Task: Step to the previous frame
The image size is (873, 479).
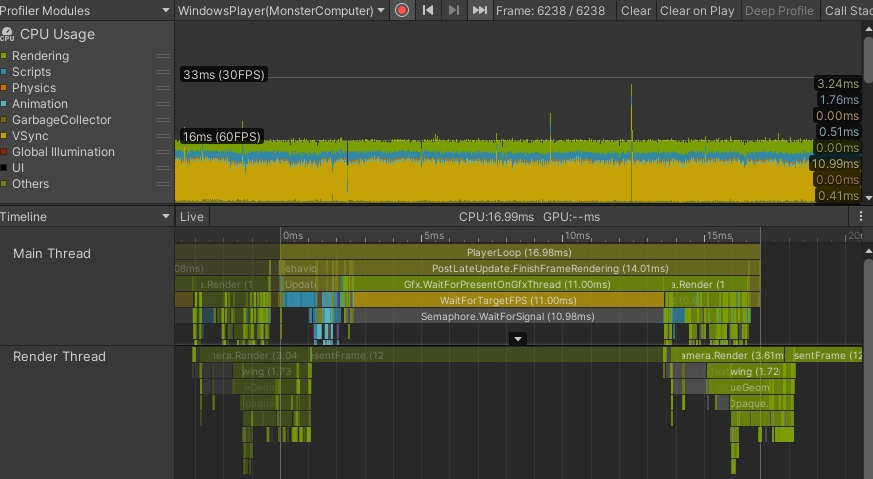Action: click(428, 11)
